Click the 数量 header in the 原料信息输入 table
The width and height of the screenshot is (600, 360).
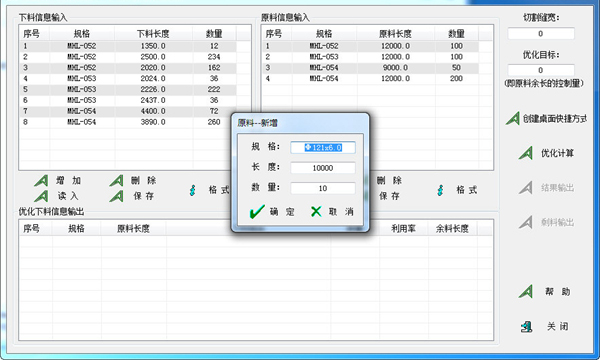pyautogui.click(x=456, y=34)
